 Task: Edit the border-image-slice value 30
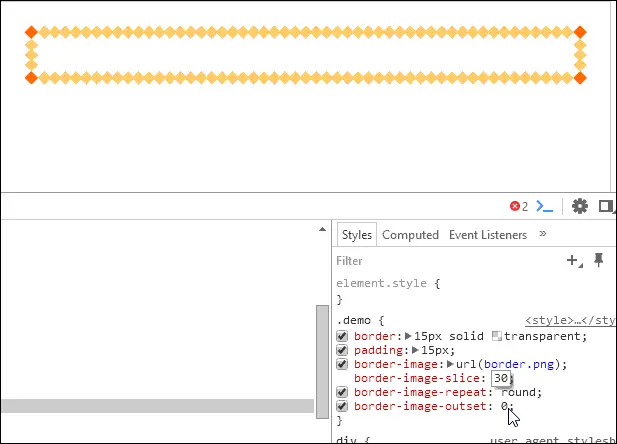501,378
